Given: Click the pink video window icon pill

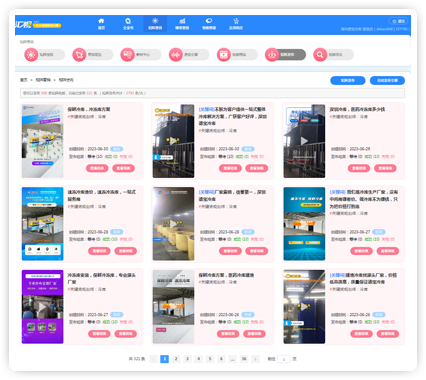Looking at the screenshot, I should (x=237, y=55).
